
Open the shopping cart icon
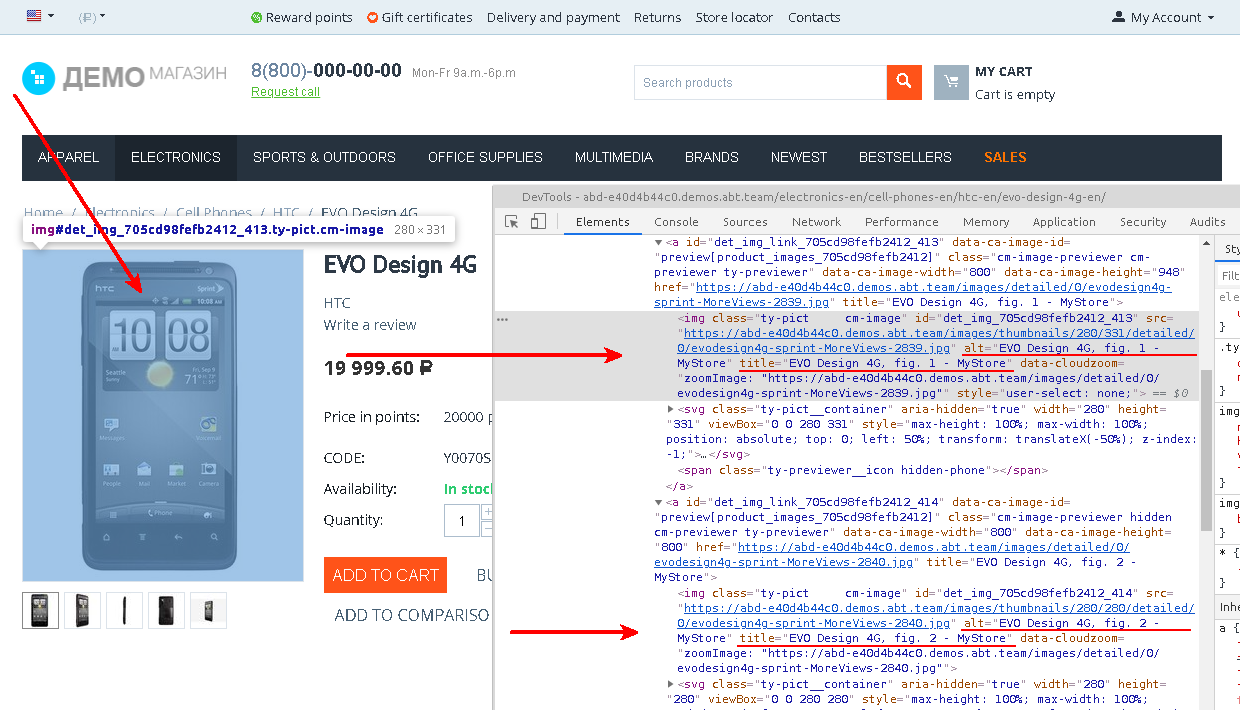tap(951, 83)
